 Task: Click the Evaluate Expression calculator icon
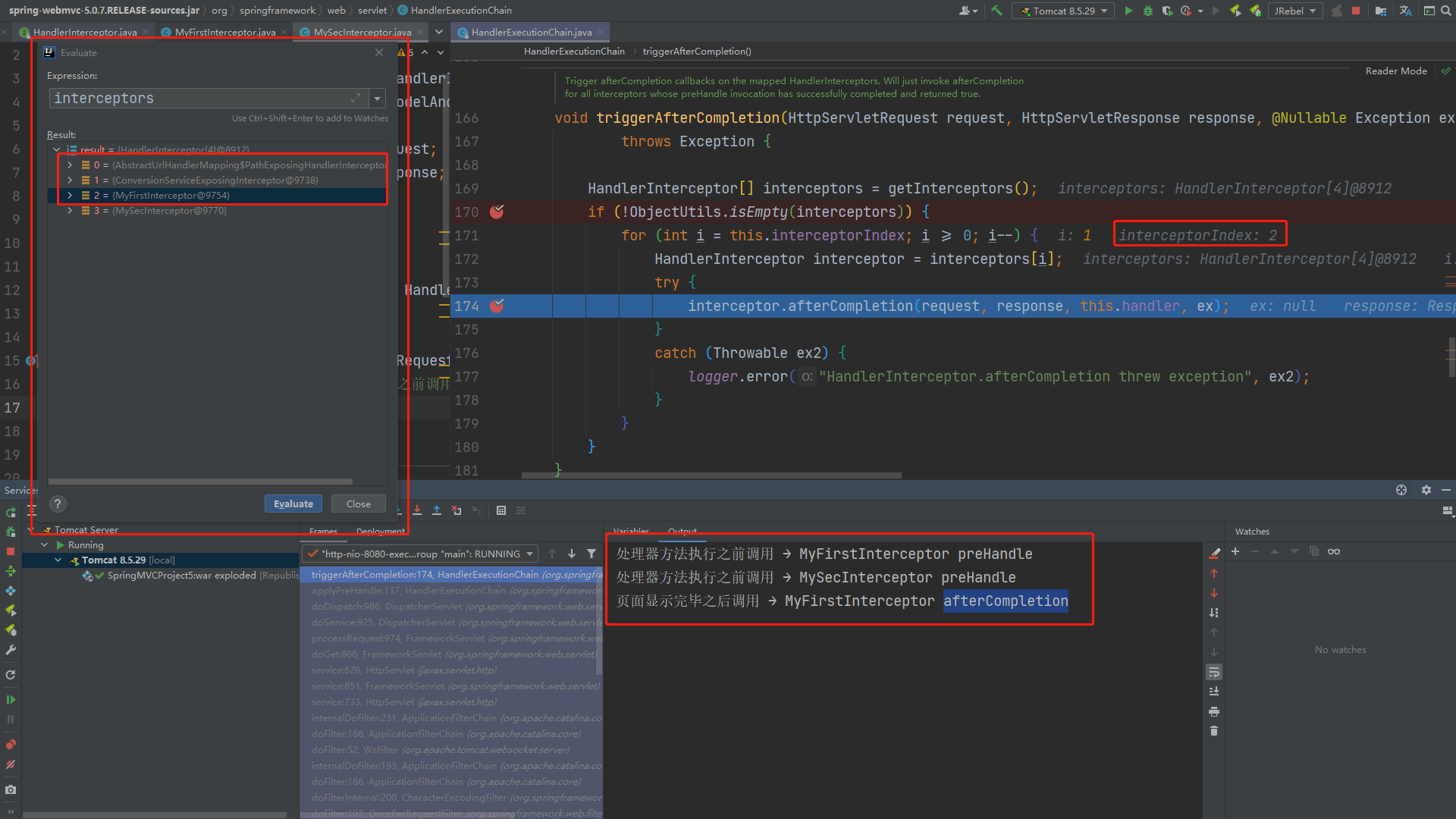click(501, 510)
